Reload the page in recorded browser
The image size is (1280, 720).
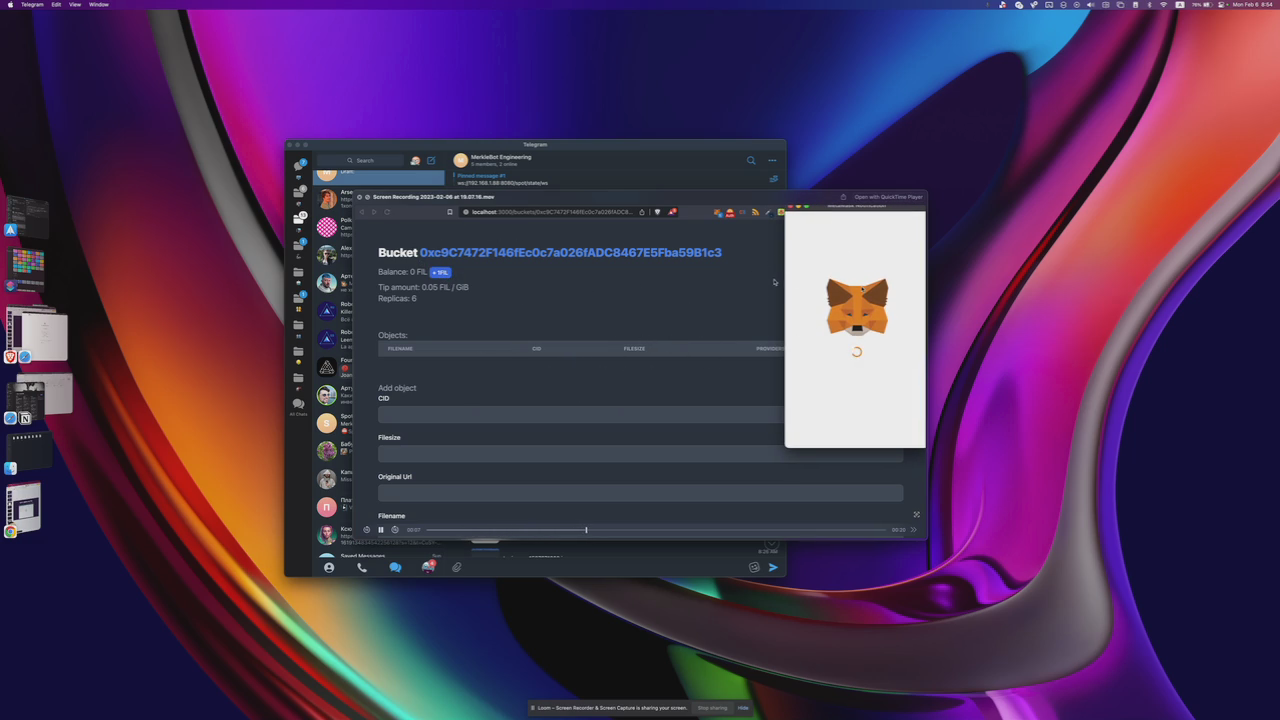click(x=387, y=212)
